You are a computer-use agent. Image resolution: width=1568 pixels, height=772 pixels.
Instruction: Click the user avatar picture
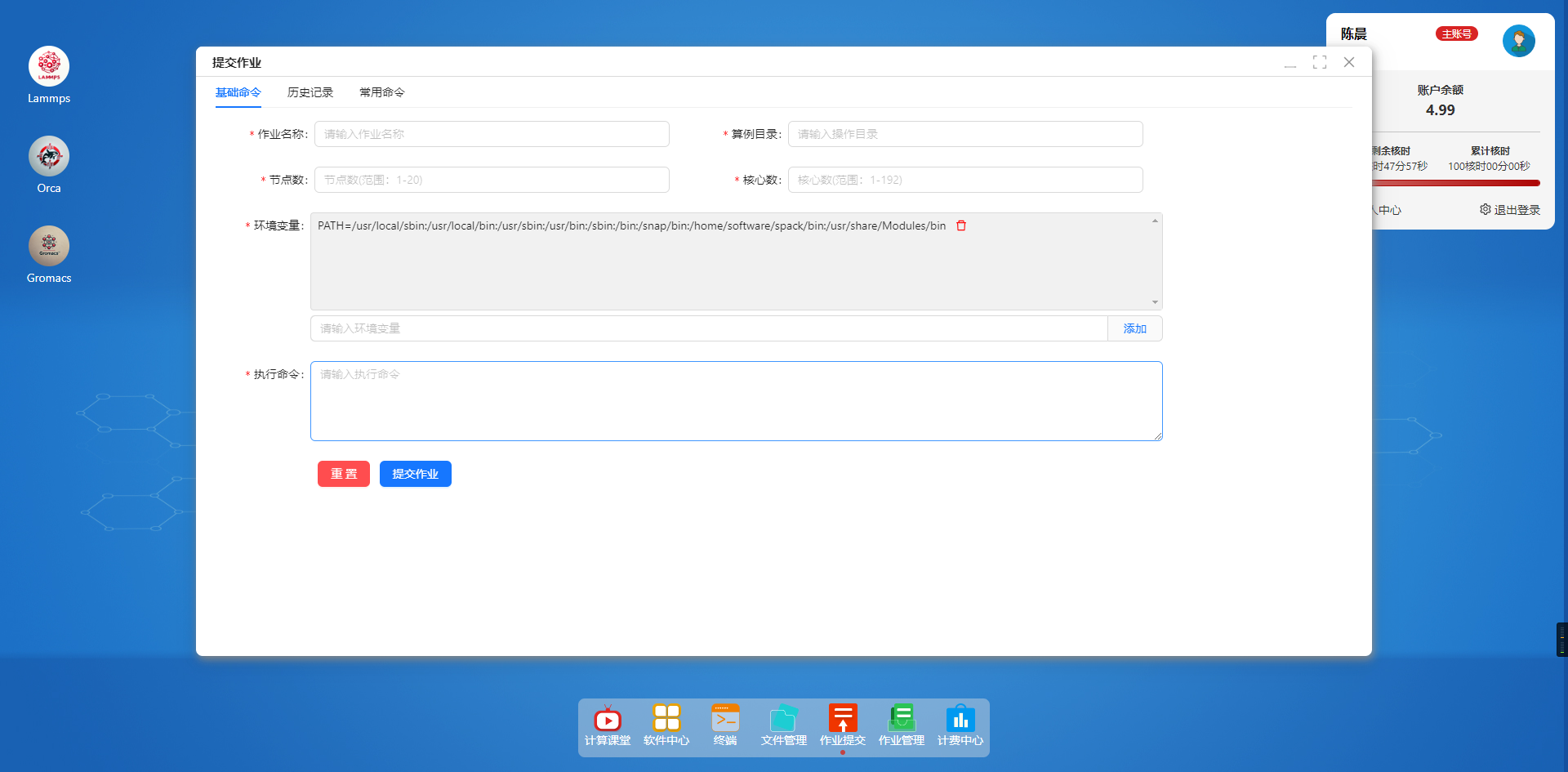pyautogui.click(x=1518, y=41)
